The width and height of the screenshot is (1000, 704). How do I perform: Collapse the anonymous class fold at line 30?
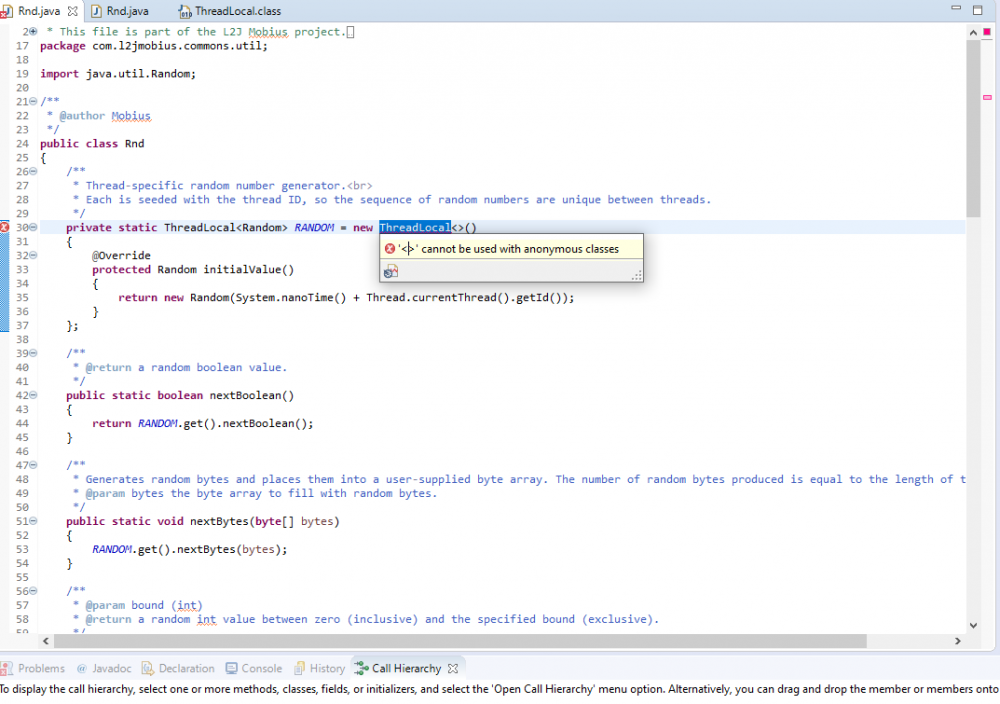(34, 228)
